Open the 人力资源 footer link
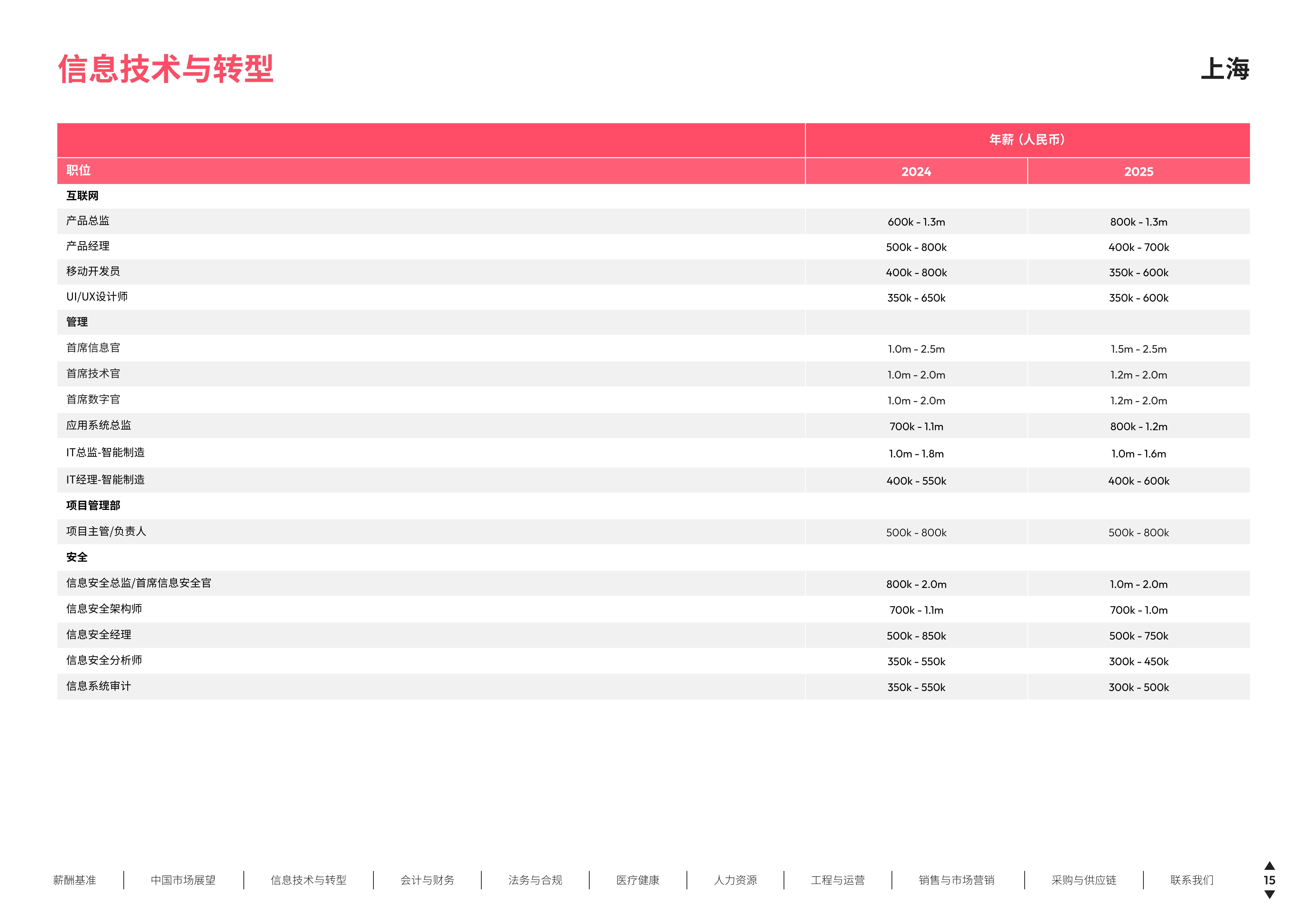Image resolution: width=1307 pixels, height=924 pixels. [x=735, y=880]
